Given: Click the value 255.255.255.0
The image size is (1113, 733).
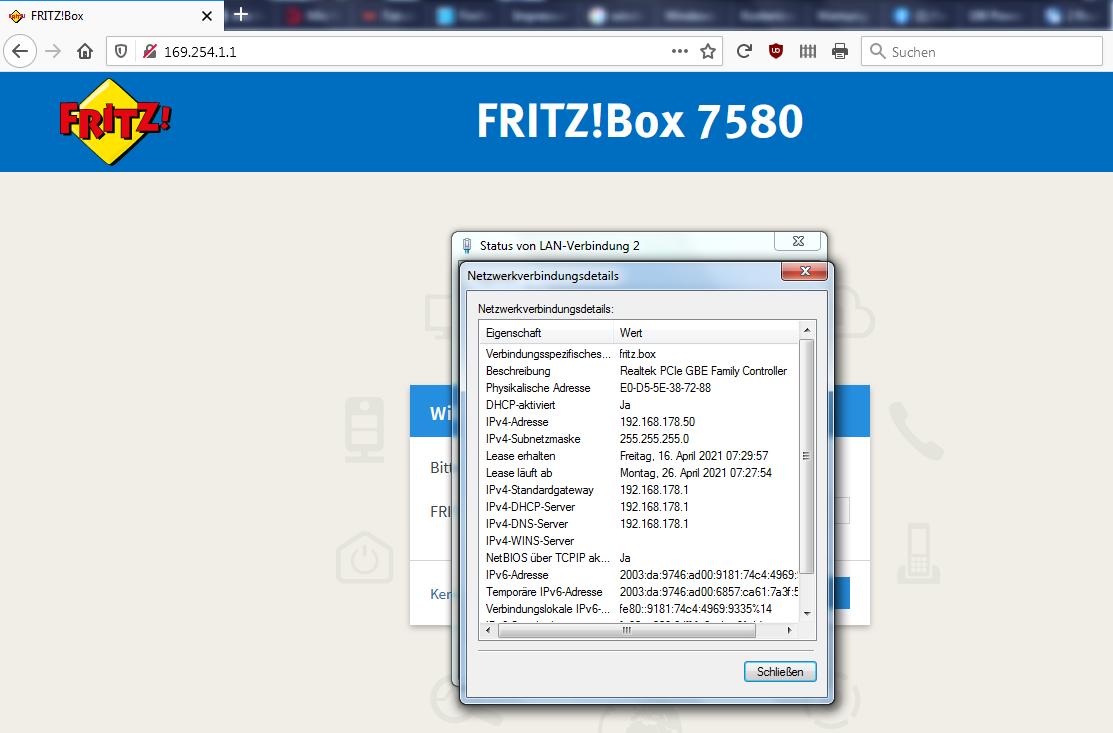Looking at the screenshot, I should tap(654, 439).
